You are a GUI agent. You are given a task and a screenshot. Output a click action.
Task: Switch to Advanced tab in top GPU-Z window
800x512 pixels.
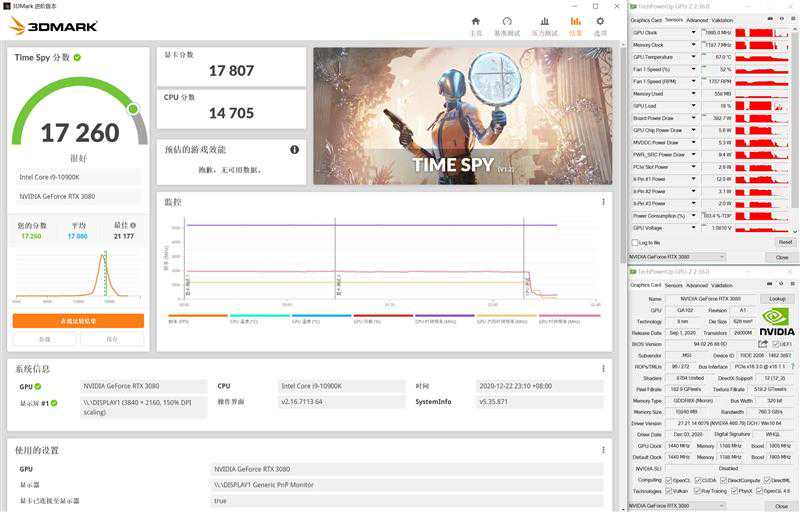tap(697, 20)
